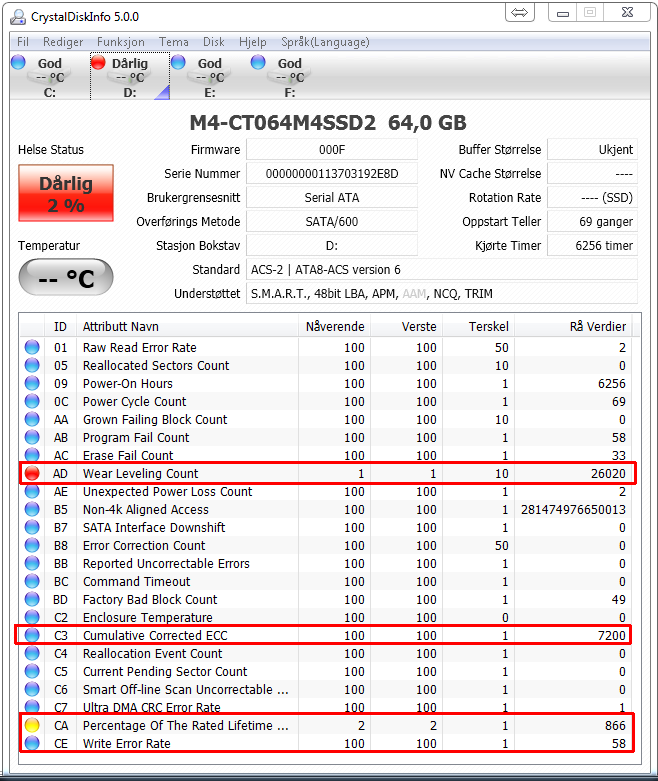Click blue status orb for Current Pending Sector Count
The height and width of the screenshot is (781, 658).
tap(32, 671)
